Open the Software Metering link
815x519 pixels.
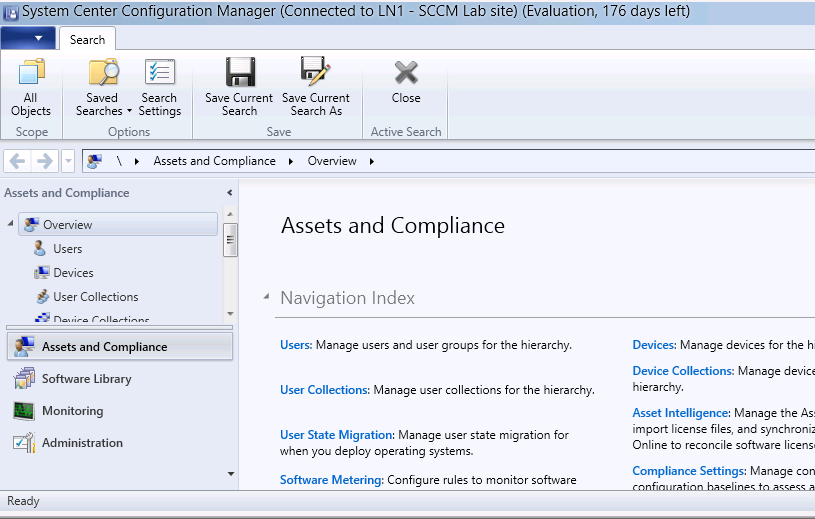[x=332, y=480]
